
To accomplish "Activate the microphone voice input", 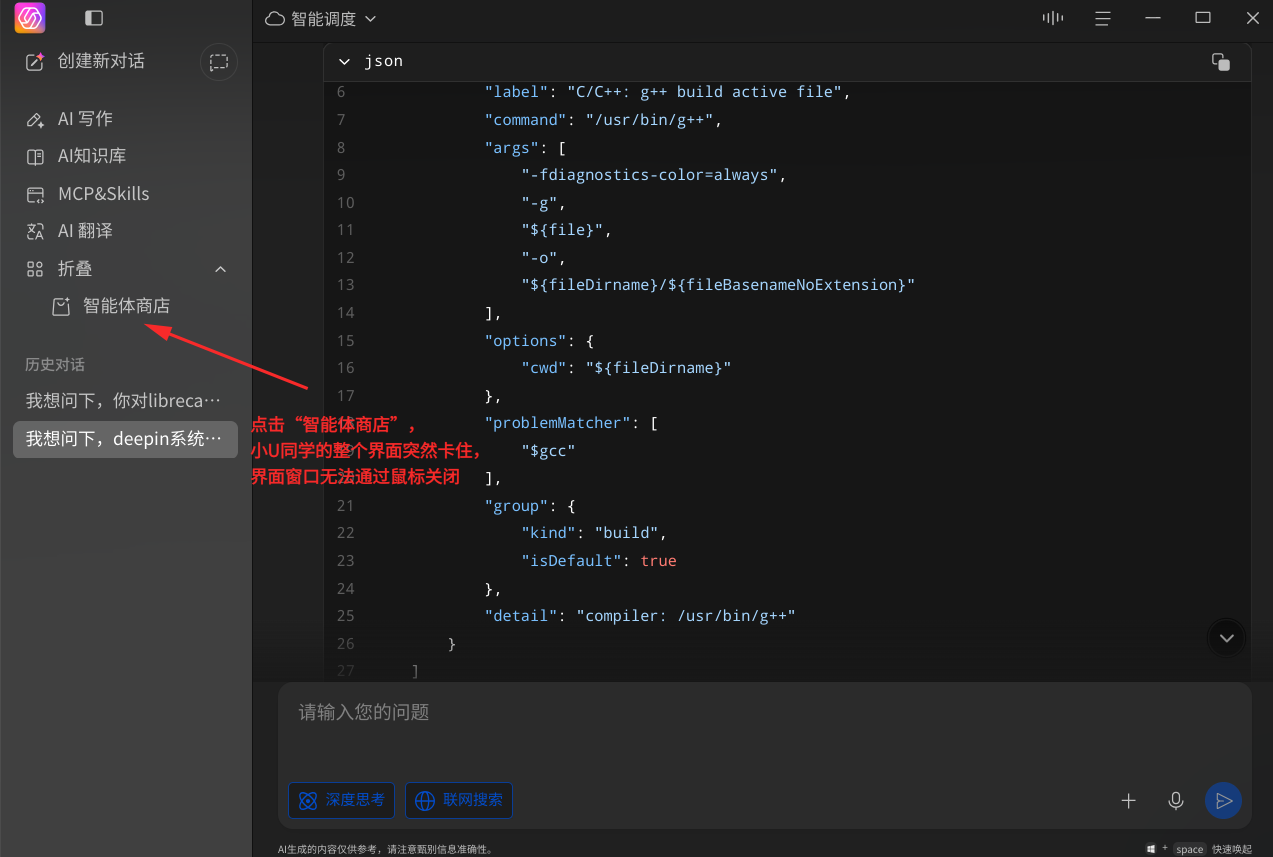I will pos(1176,800).
